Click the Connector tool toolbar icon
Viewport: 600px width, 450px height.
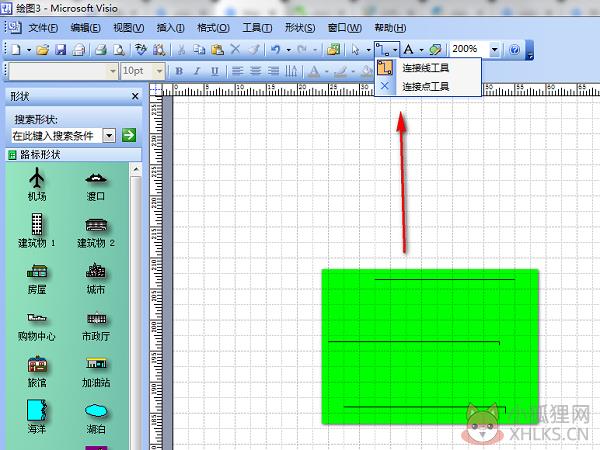(382, 50)
